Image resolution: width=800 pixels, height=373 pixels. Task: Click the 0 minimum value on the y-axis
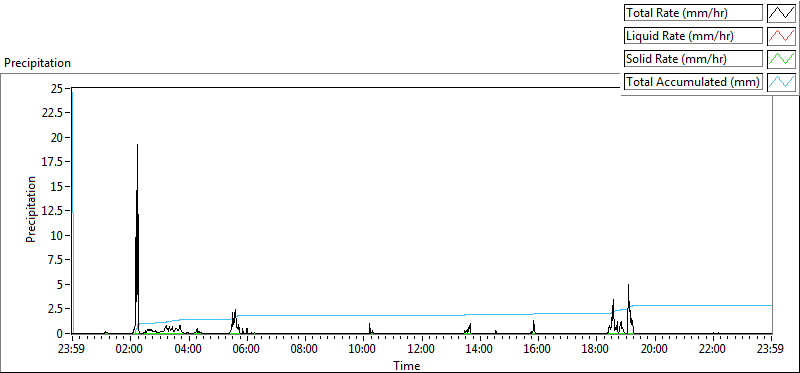(x=61, y=333)
